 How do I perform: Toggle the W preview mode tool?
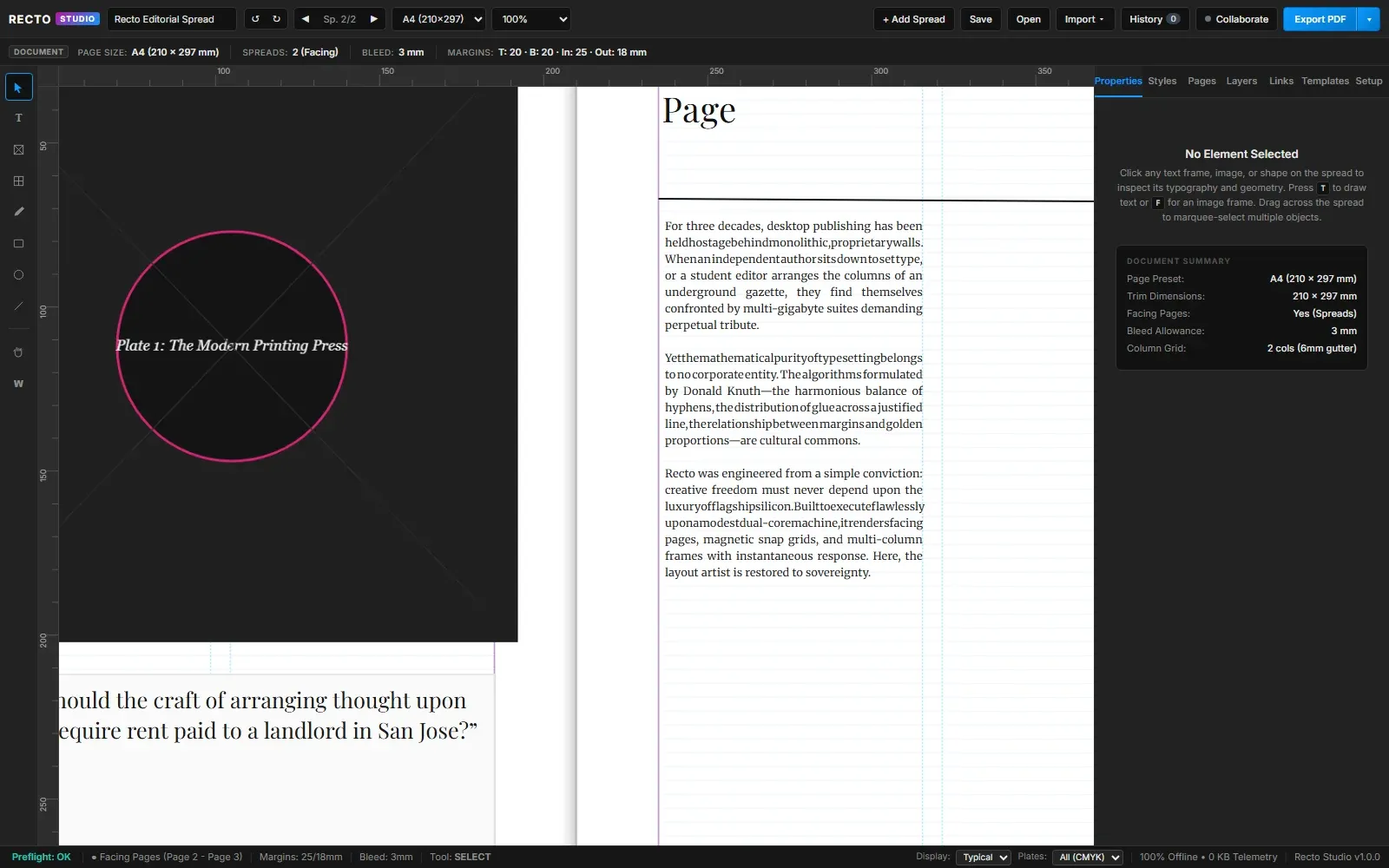point(18,384)
